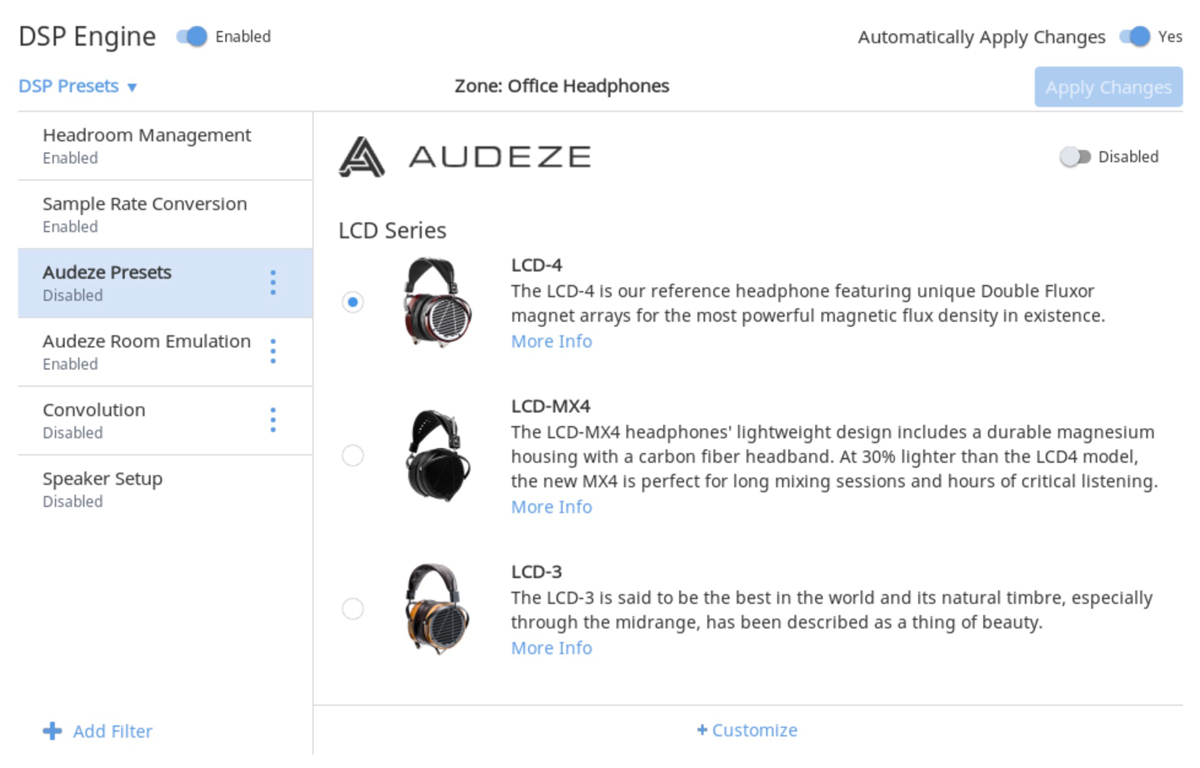
Task: Toggle the DSP Engine Enabled switch
Action: 192,37
